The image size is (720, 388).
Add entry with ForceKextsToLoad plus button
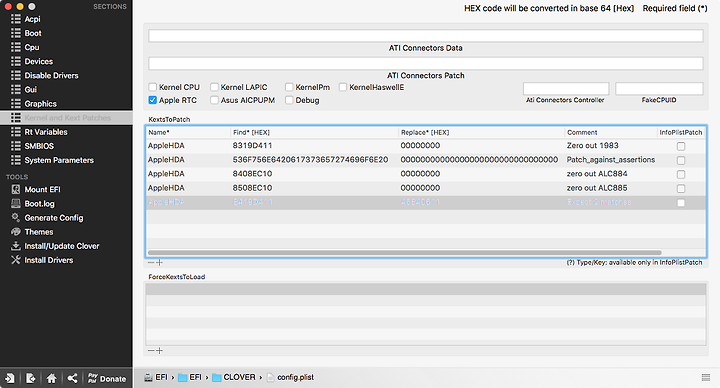pyautogui.click(x=159, y=351)
